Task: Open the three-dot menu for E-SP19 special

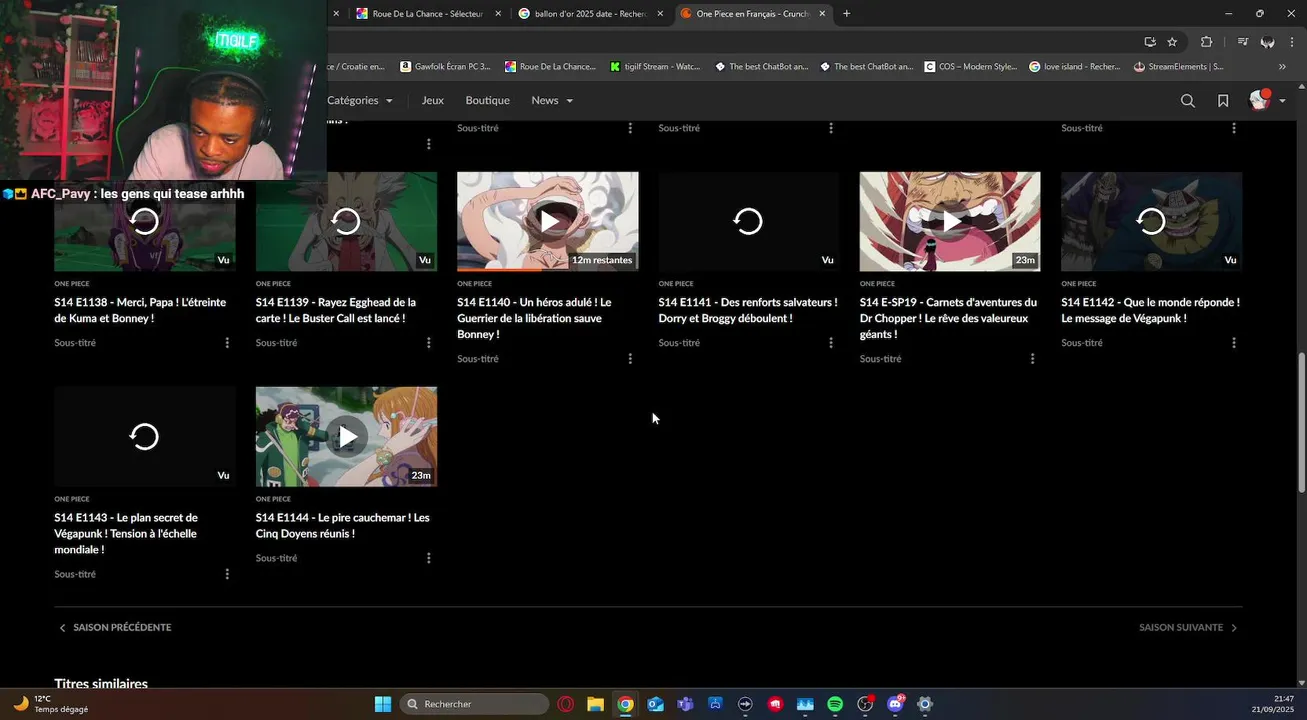Action: point(1033,359)
